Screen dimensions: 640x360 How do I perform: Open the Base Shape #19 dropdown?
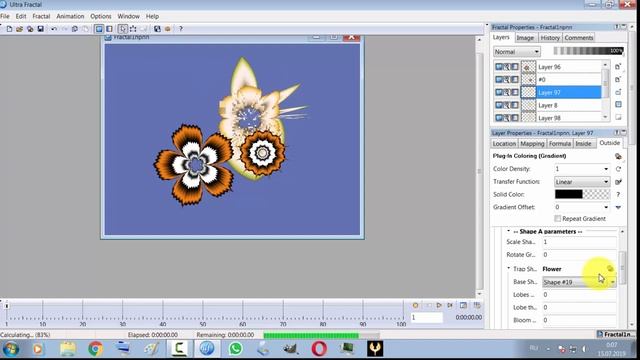click(579, 282)
